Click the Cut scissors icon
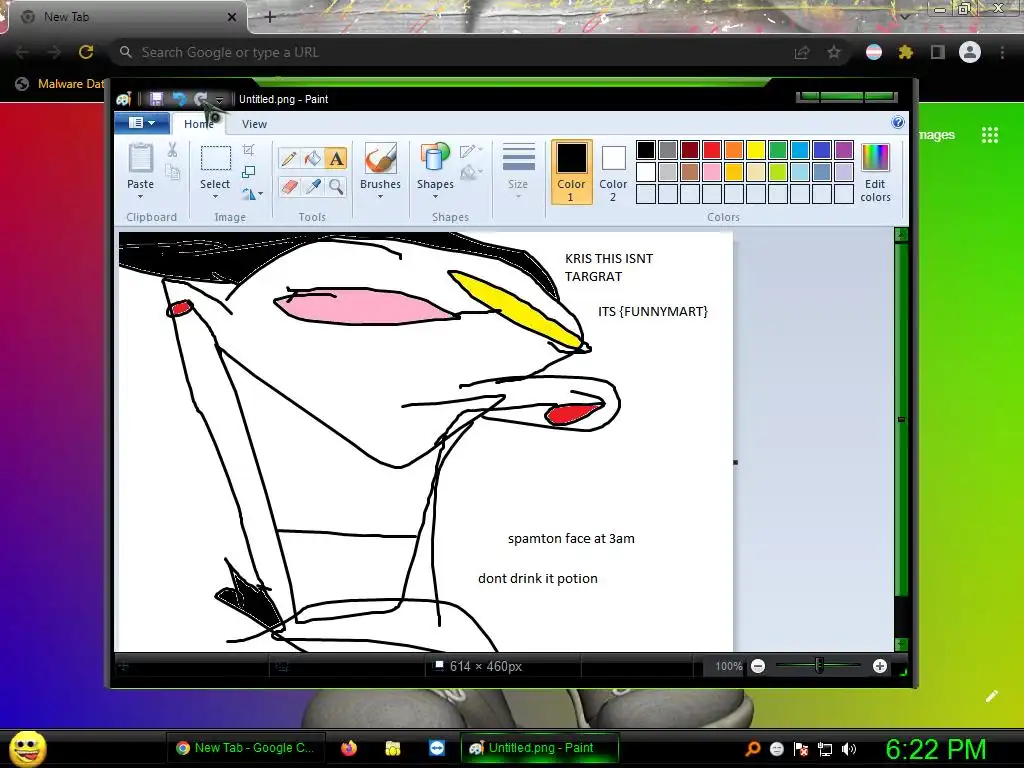The image size is (1024, 768). click(x=172, y=150)
